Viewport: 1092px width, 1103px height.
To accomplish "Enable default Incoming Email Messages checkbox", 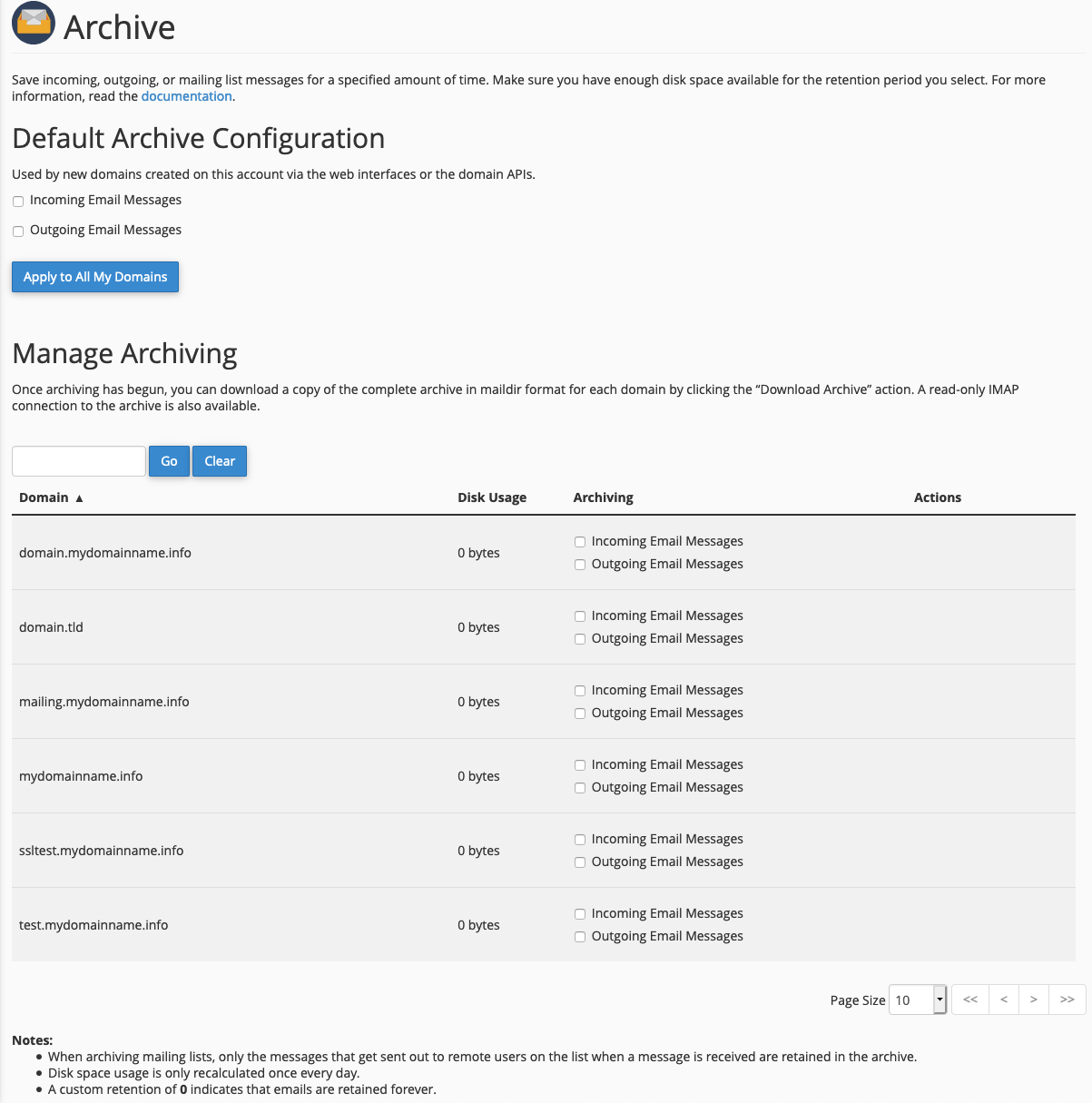I will 18,202.
